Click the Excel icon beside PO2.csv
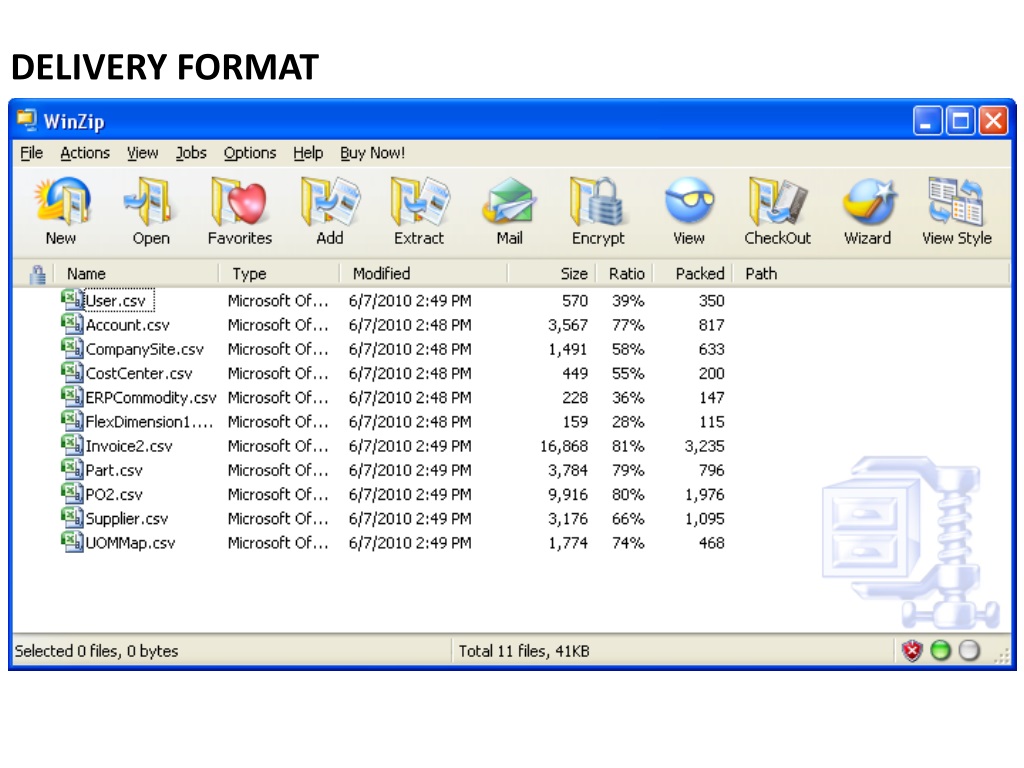Viewport: 1024px width, 768px height. point(72,493)
